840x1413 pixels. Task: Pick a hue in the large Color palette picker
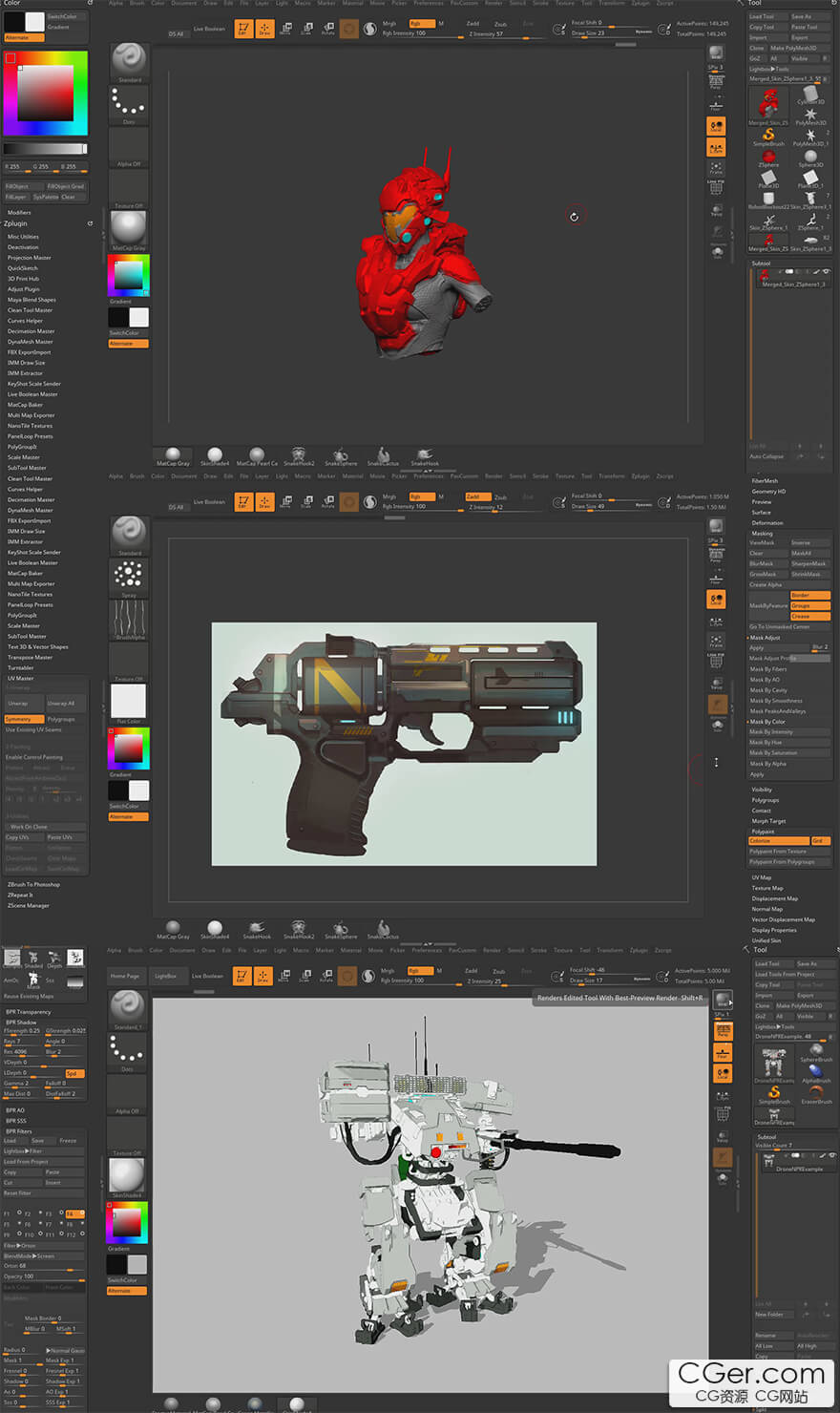(45, 94)
